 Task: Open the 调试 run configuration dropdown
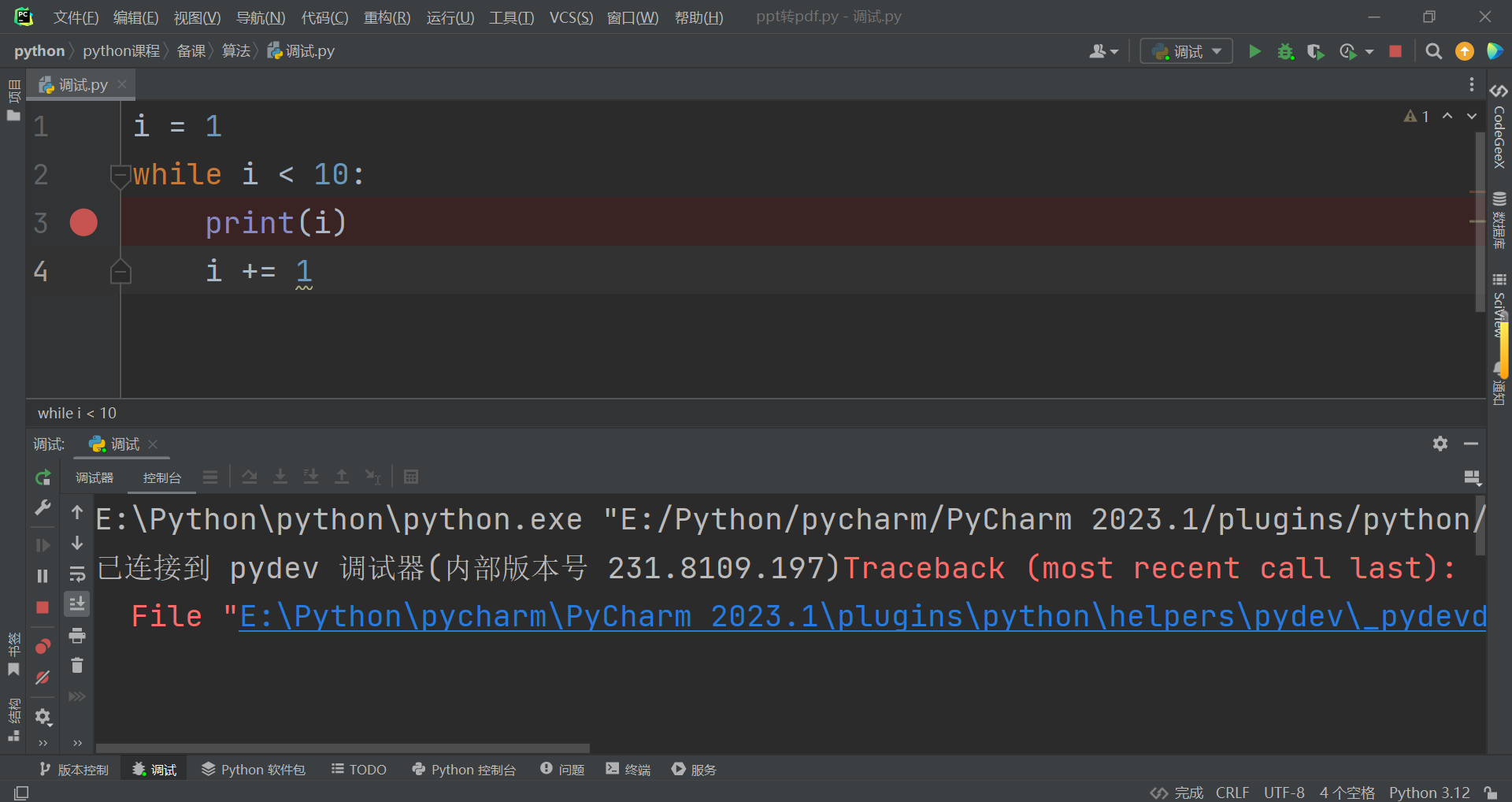[1187, 51]
